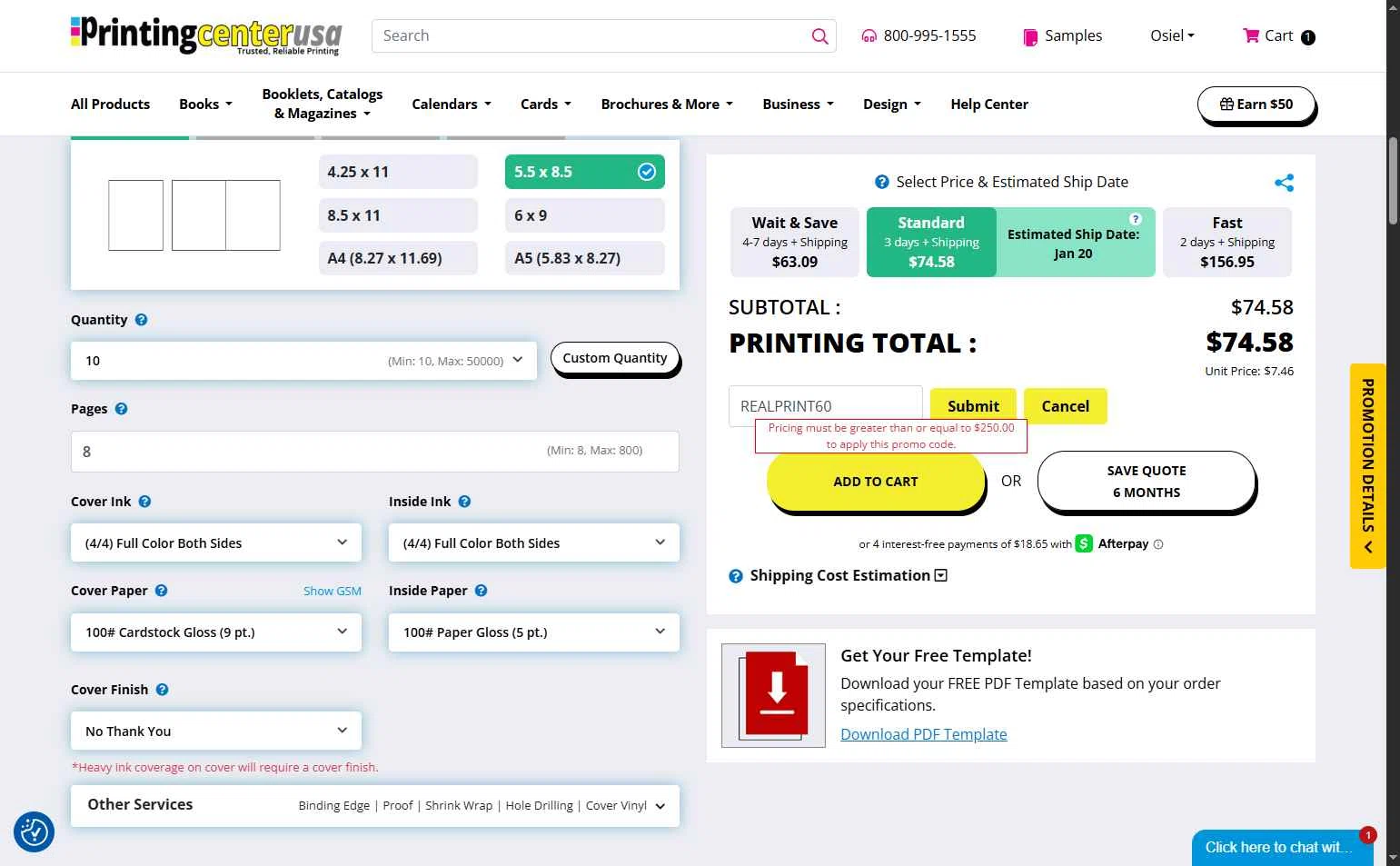Screen dimensions: 1400x866
Task: Choose Wait & Save shipping option
Action: [795, 242]
